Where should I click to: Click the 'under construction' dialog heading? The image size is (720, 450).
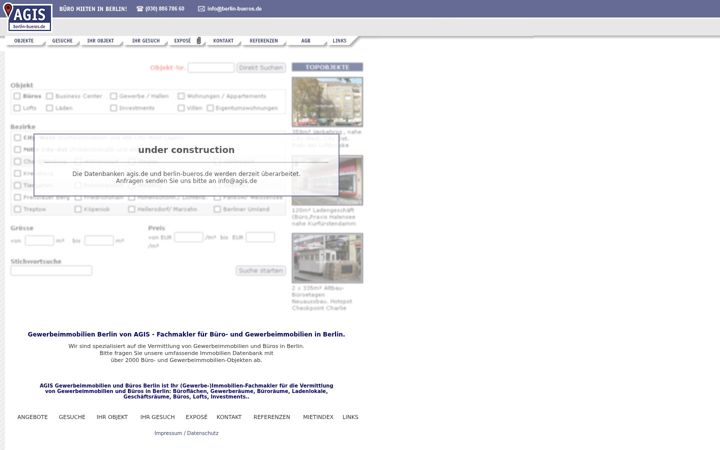click(x=186, y=150)
